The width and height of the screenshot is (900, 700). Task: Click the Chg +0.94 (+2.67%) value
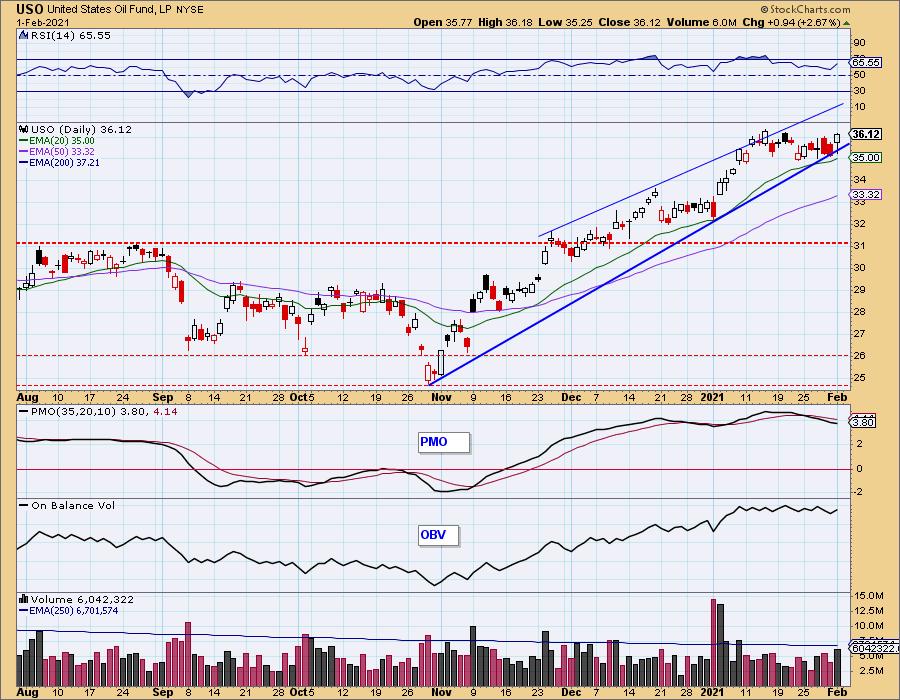(792, 23)
